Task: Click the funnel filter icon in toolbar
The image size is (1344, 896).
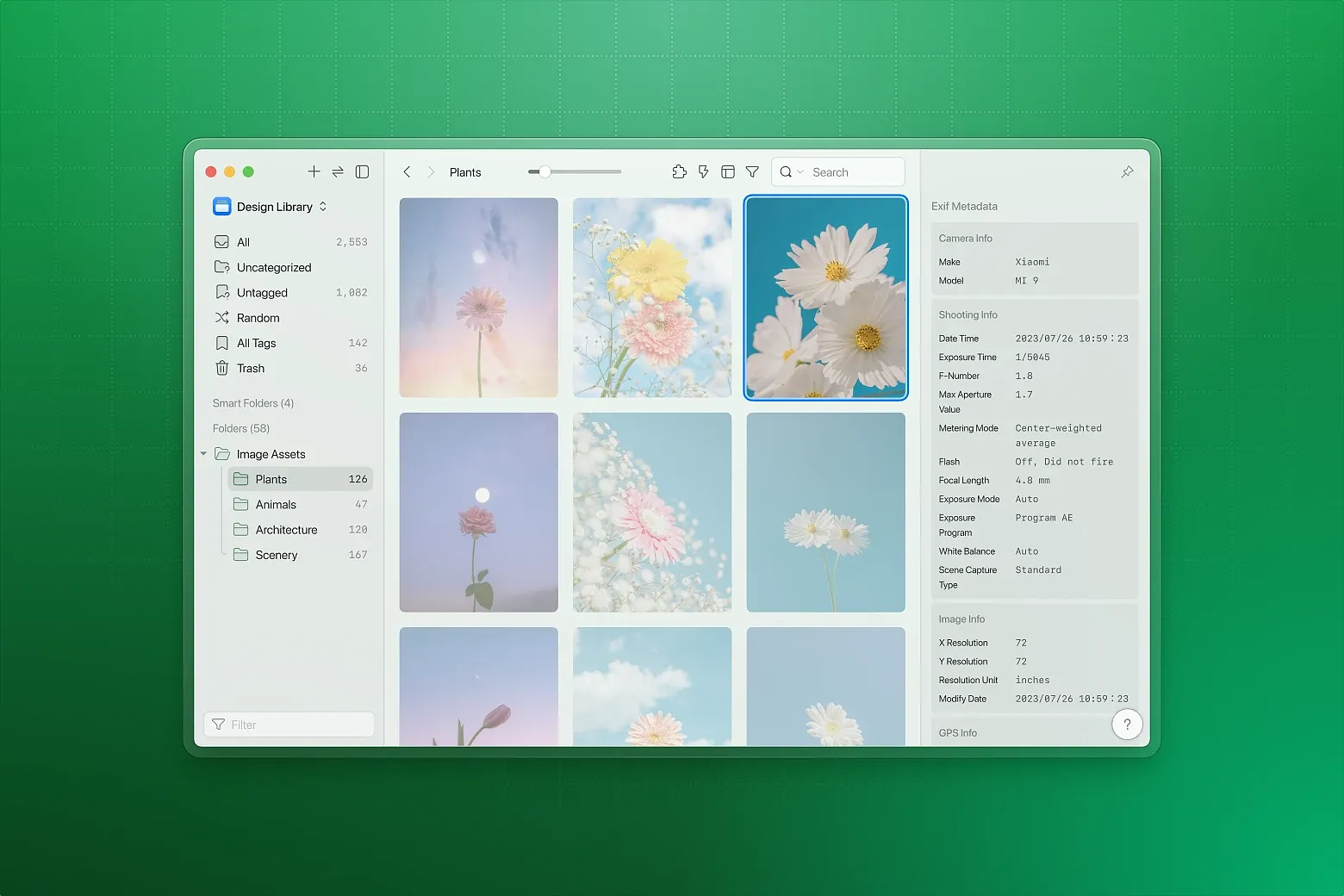Action: [752, 171]
